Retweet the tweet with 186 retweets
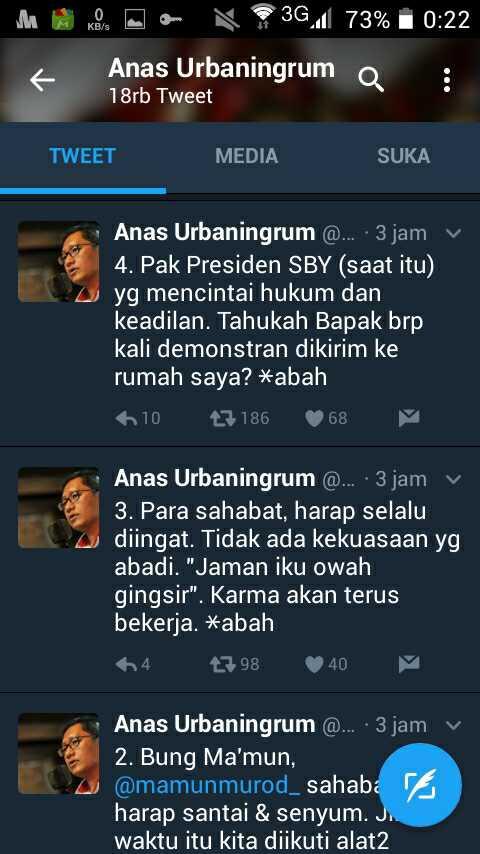The height and width of the screenshot is (854, 480). [223, 418]
